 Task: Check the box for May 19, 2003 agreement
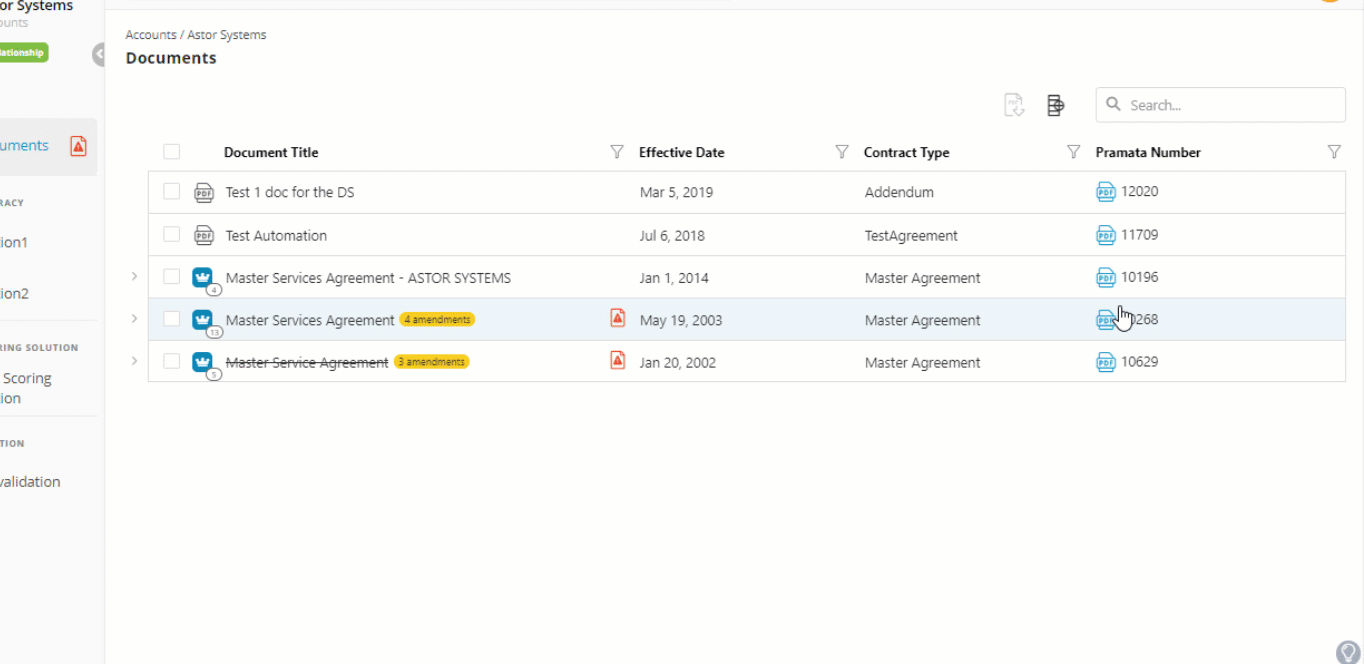172,319
